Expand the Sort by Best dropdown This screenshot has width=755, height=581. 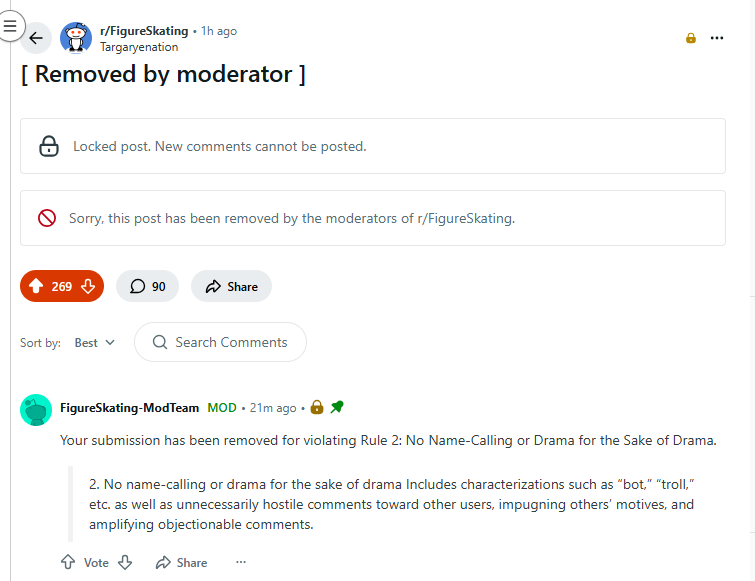(x=95, y=342)
